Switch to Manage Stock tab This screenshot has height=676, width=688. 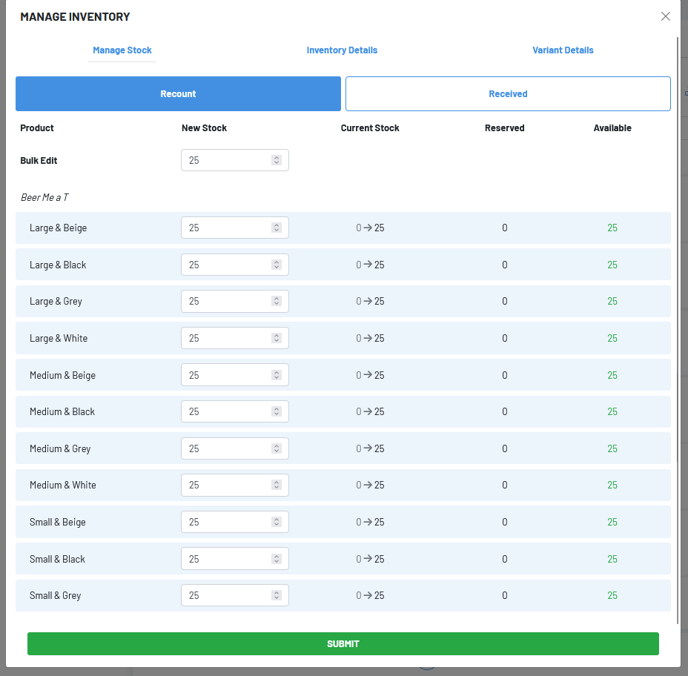122,50
